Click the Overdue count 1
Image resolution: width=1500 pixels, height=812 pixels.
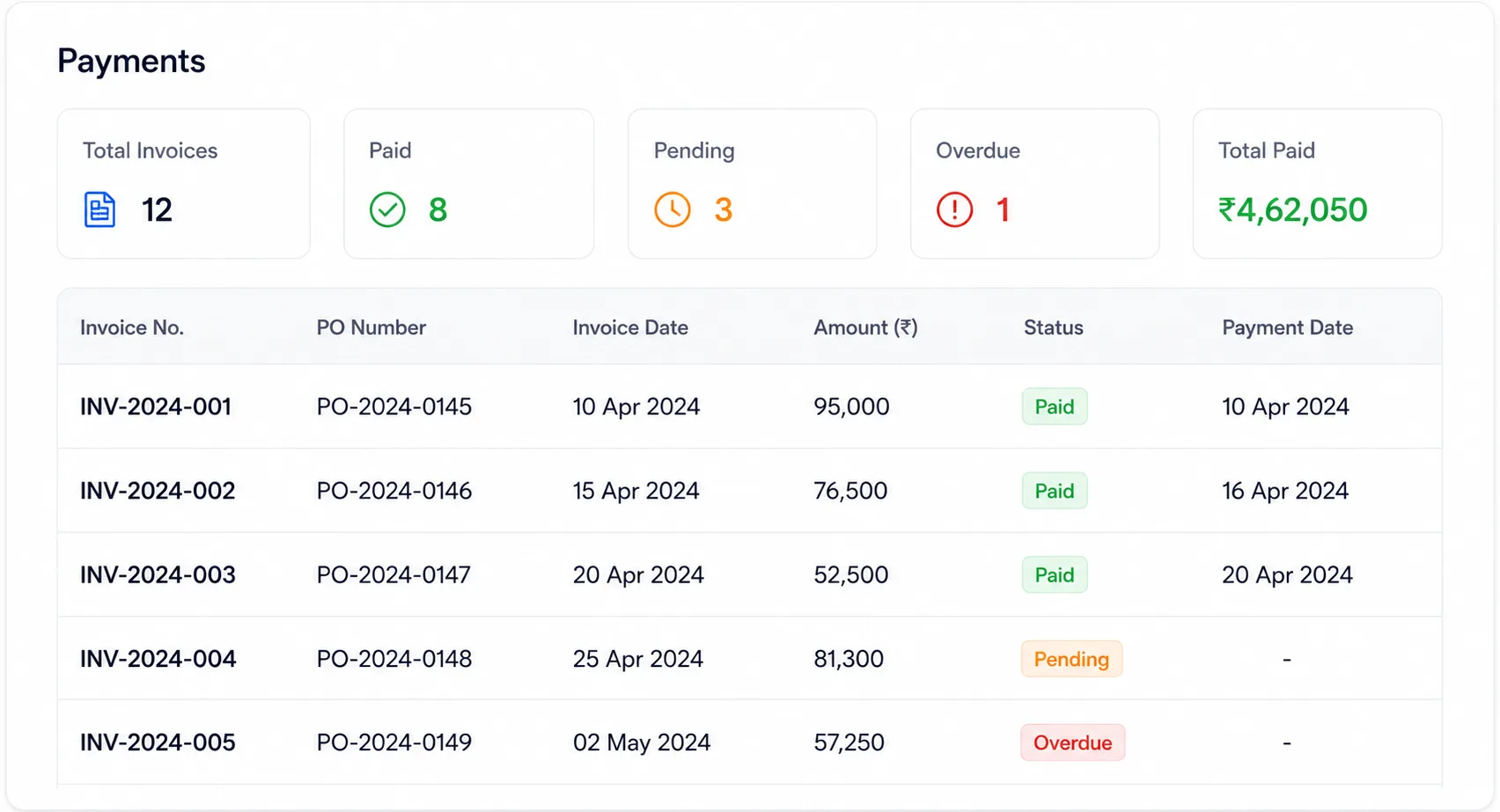tap(1003, 209)
